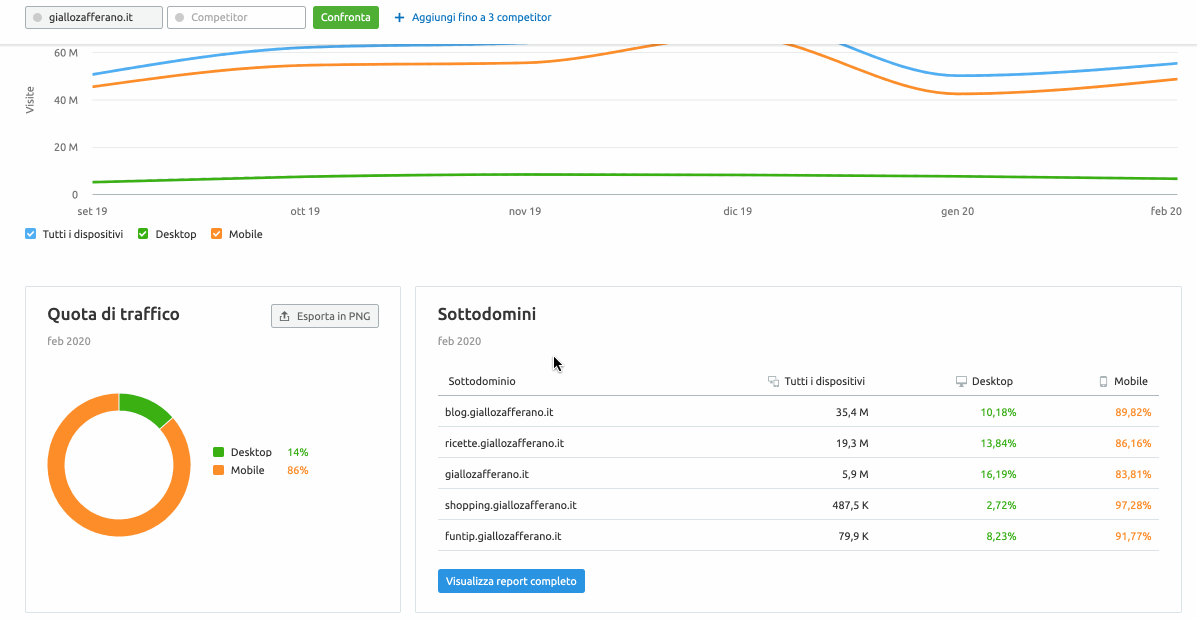1197x619 pixels.
Task: Click the export icon in Esporta in PNG
Action: coord(285,316)
